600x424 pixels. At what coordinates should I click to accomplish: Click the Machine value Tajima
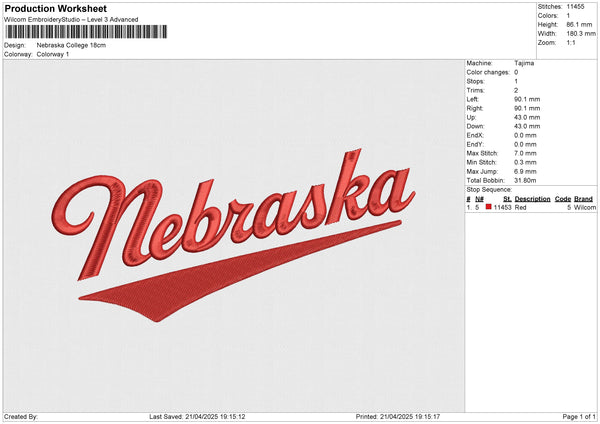(524, 63)
